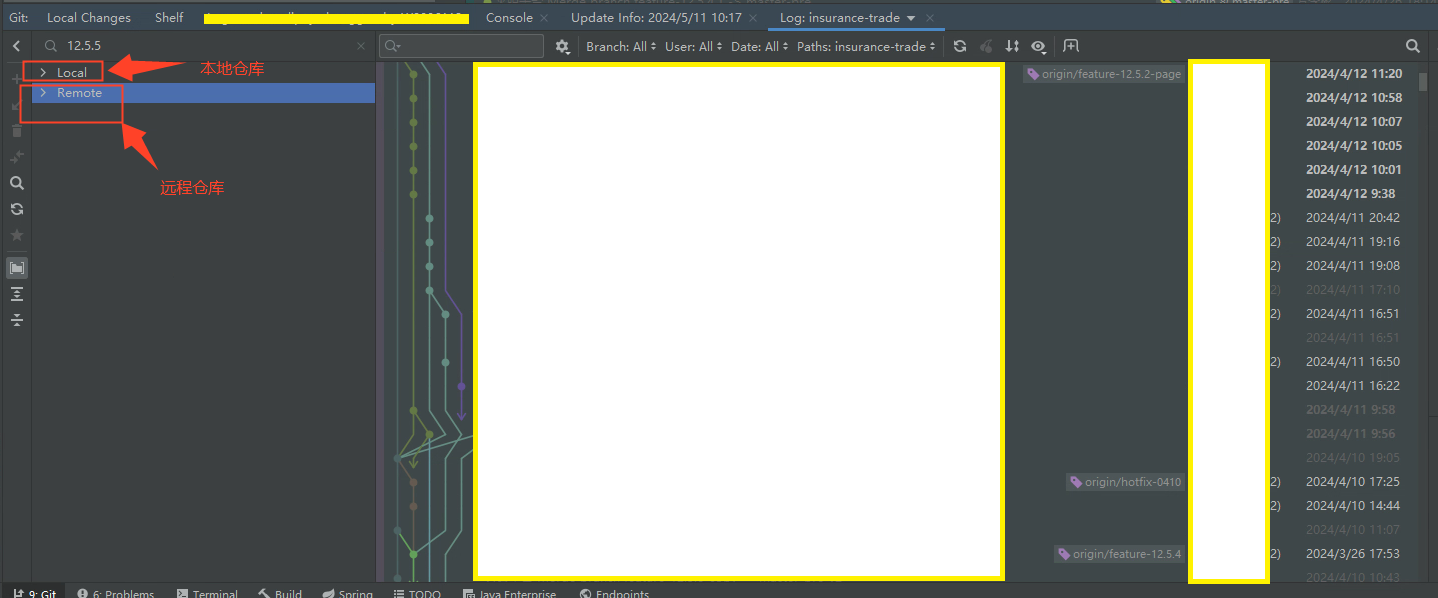Expand the Remote branches node
Image resolution: width=1438 pixels, height=598 pixels.
(43, 92)
